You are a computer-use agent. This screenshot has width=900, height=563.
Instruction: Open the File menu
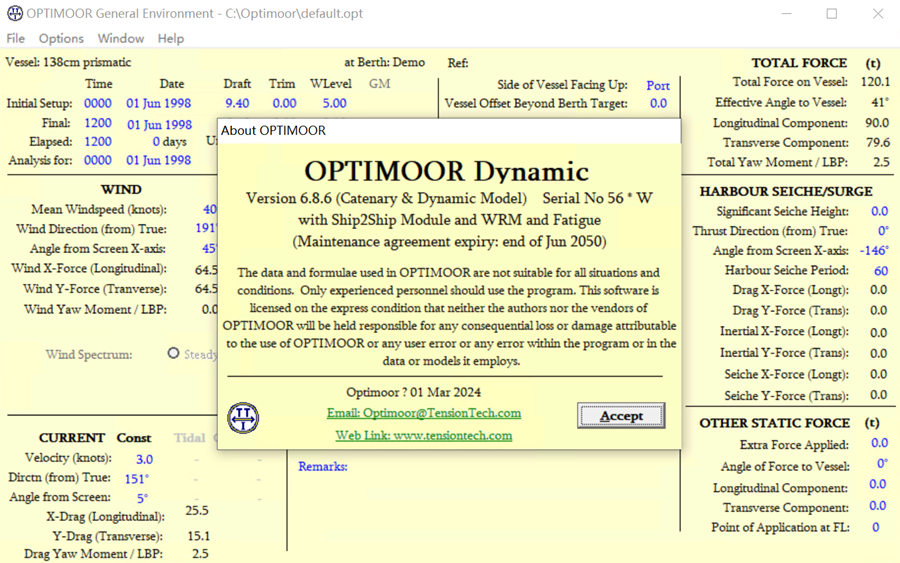click(15, 38)
